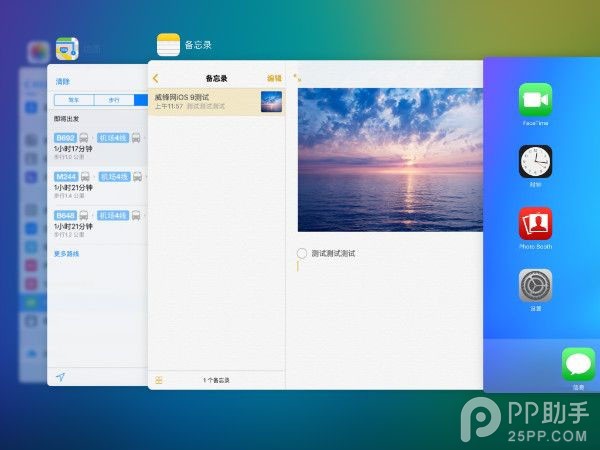Go back with the Notes yellow chevron

[155, 78]
